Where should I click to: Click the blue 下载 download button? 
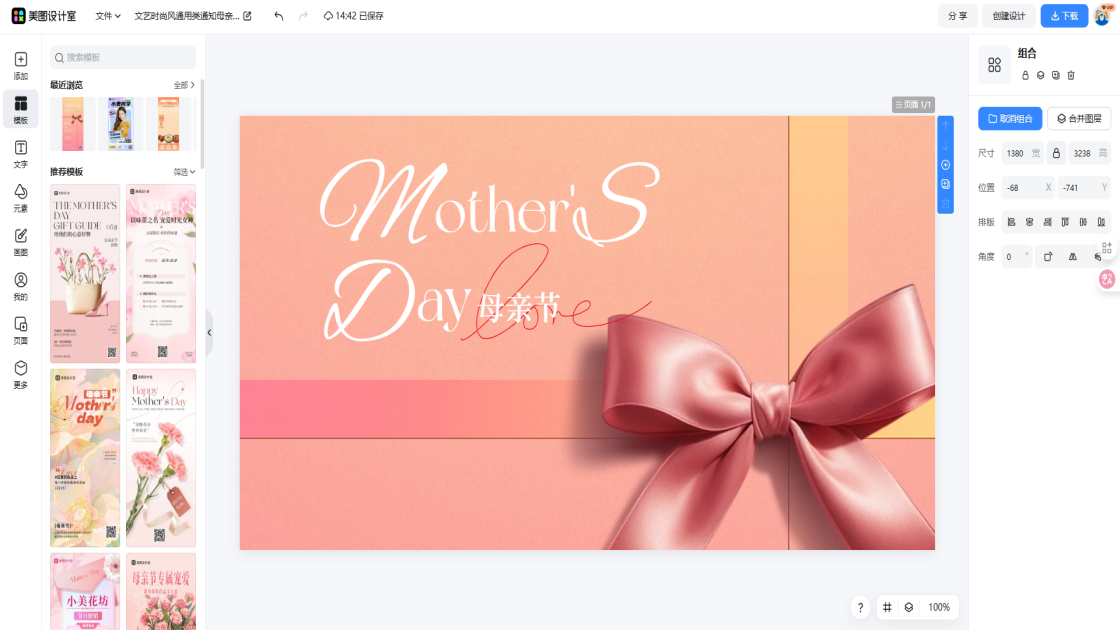[x=1064, y=16]
